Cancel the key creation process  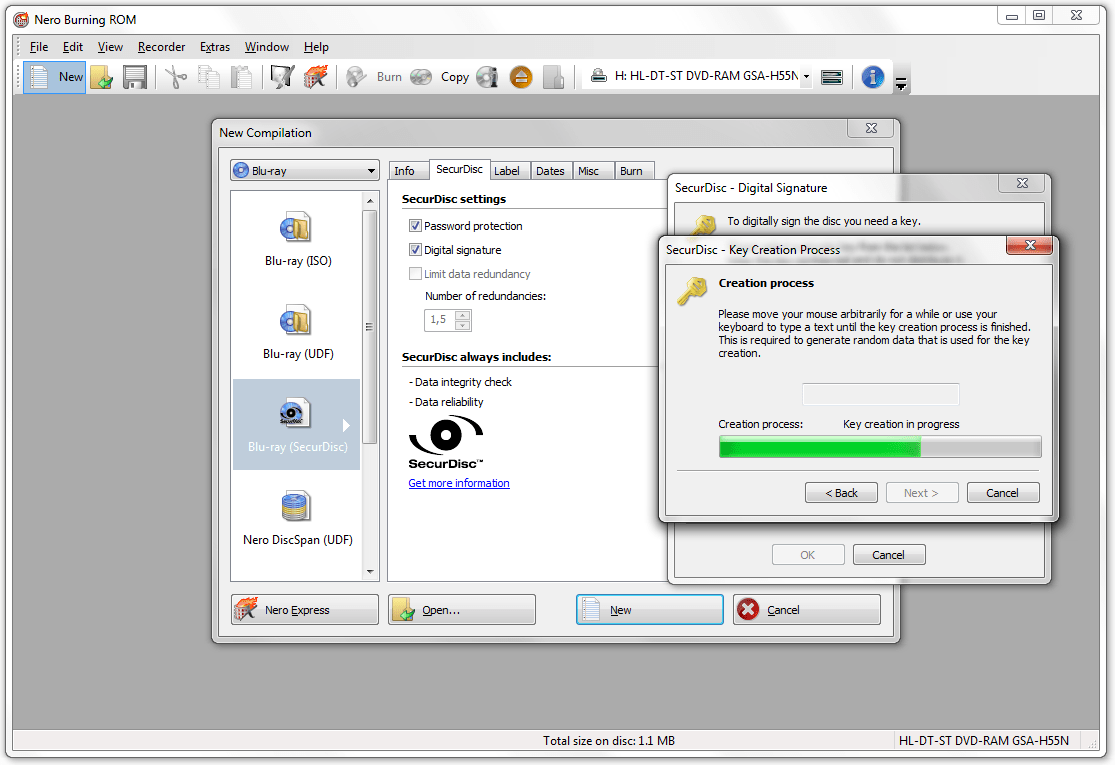pyautogui.click(x=1003, y=492)
